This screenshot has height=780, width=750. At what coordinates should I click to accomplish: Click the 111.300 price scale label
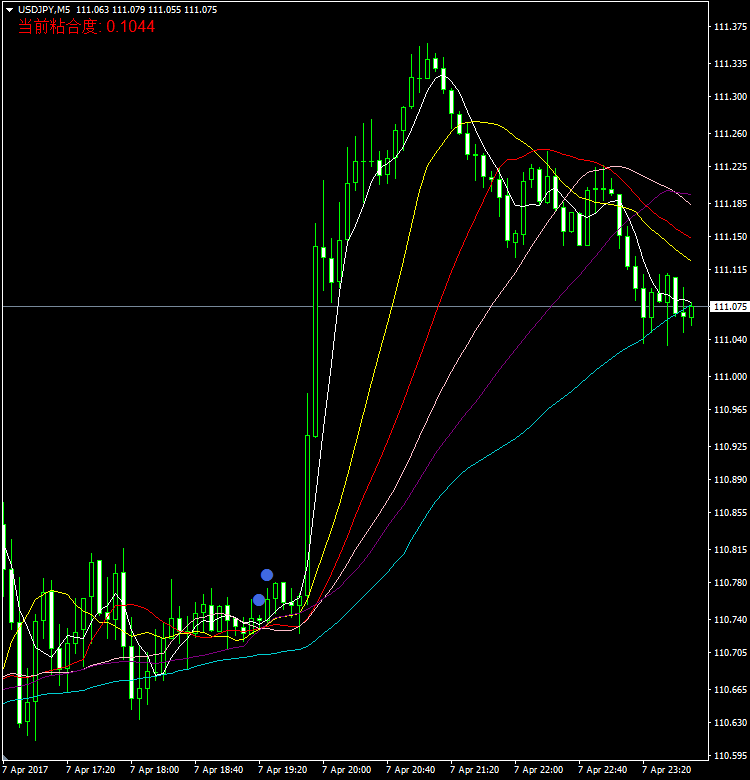[x=730, y=97]
